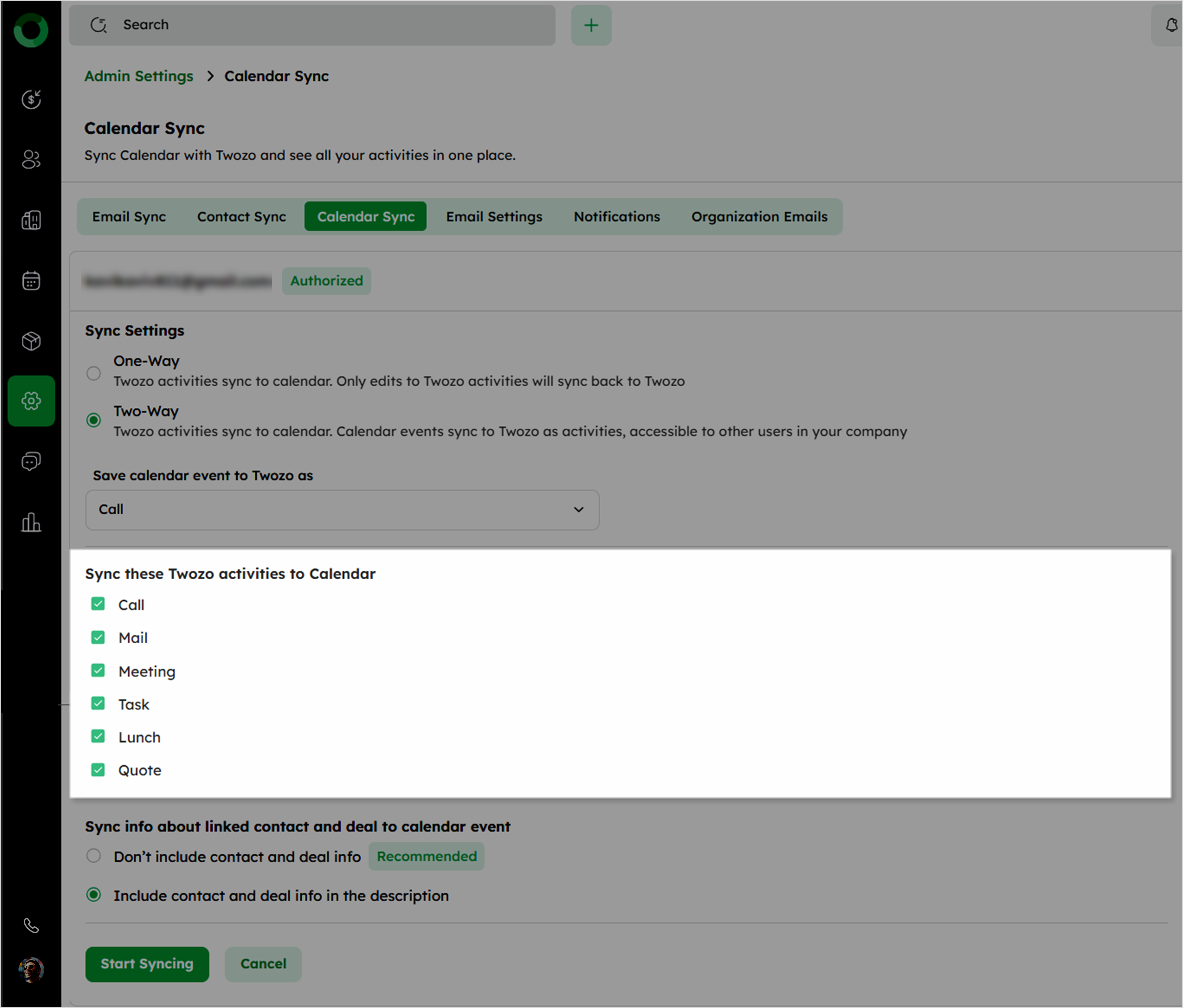Uncheck the Mail activity checkbox
This screenshot has width=1183, height=1008.
pos(98,637)
